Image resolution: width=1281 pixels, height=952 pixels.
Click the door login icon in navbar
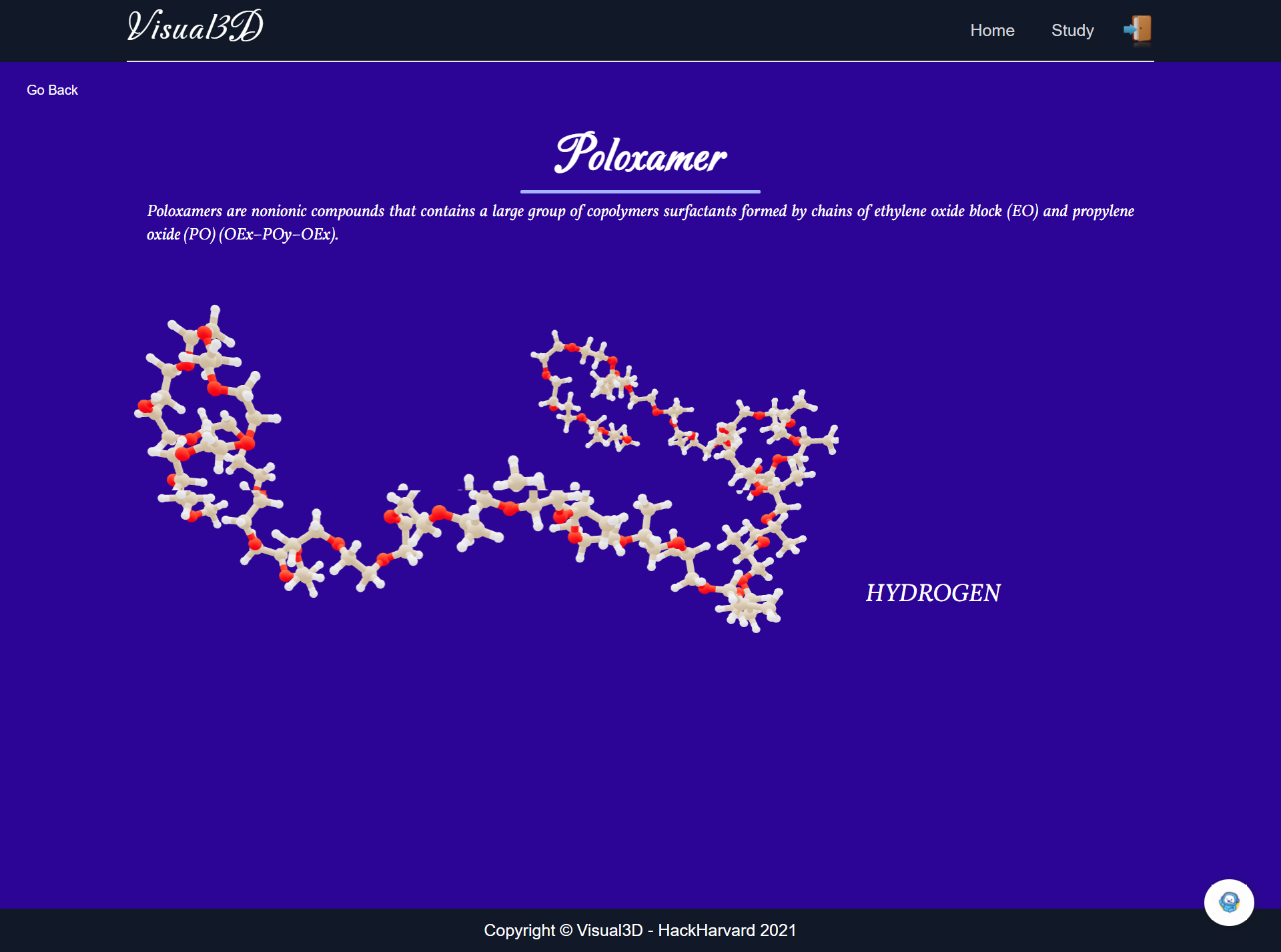click(x=1138, y=30)
